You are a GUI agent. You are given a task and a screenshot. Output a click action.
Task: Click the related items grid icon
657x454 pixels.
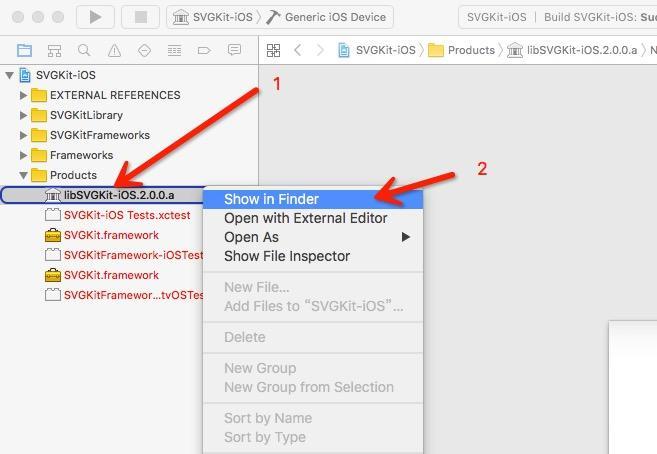click(273, 50)
